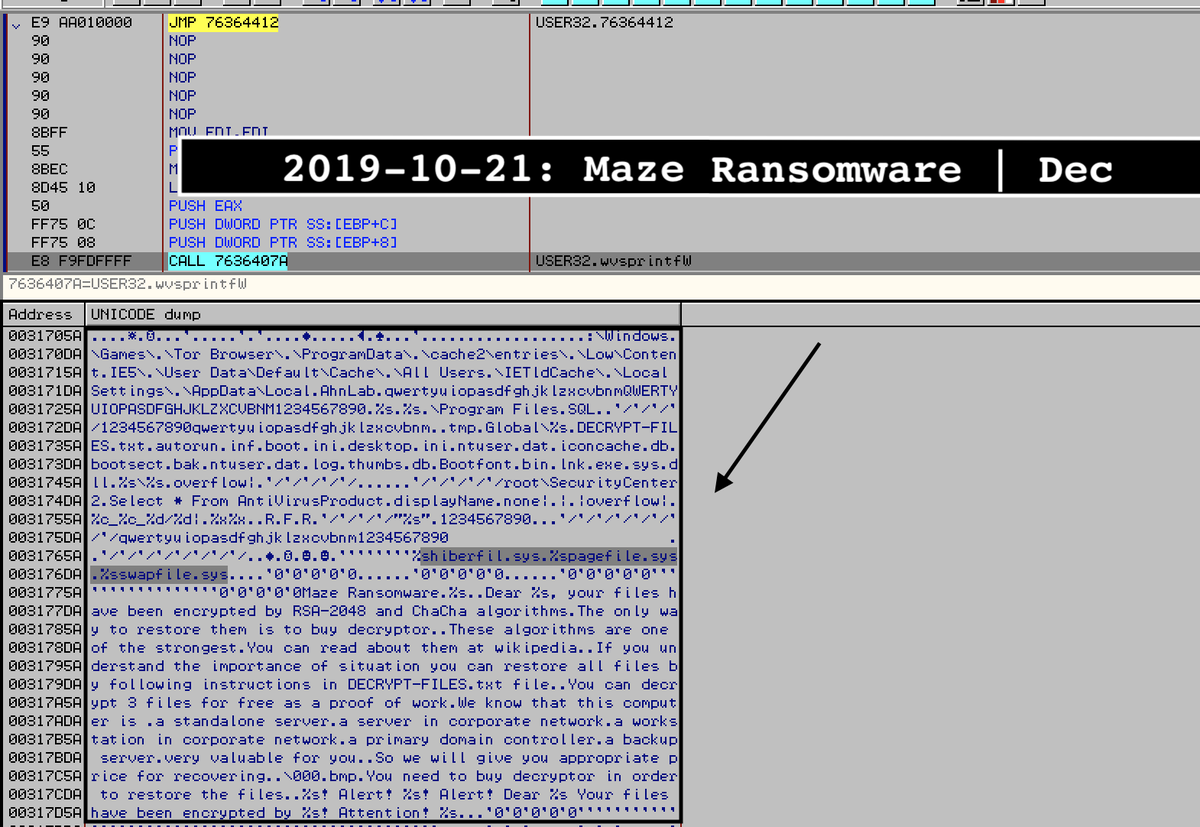Click the USER32.76364412 comment text

click(605, 22)
